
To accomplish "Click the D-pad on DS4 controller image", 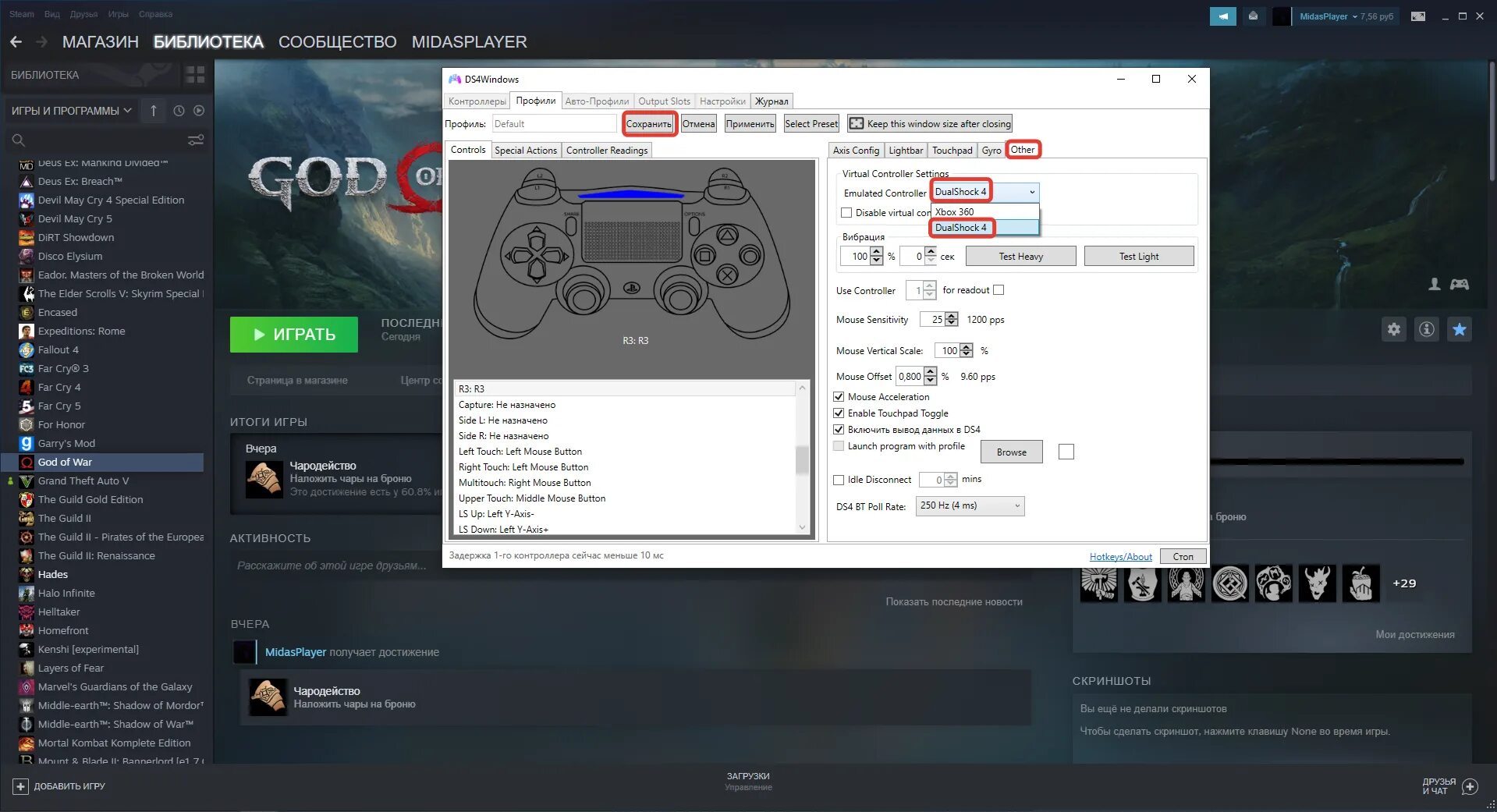I will pos(537,255).
